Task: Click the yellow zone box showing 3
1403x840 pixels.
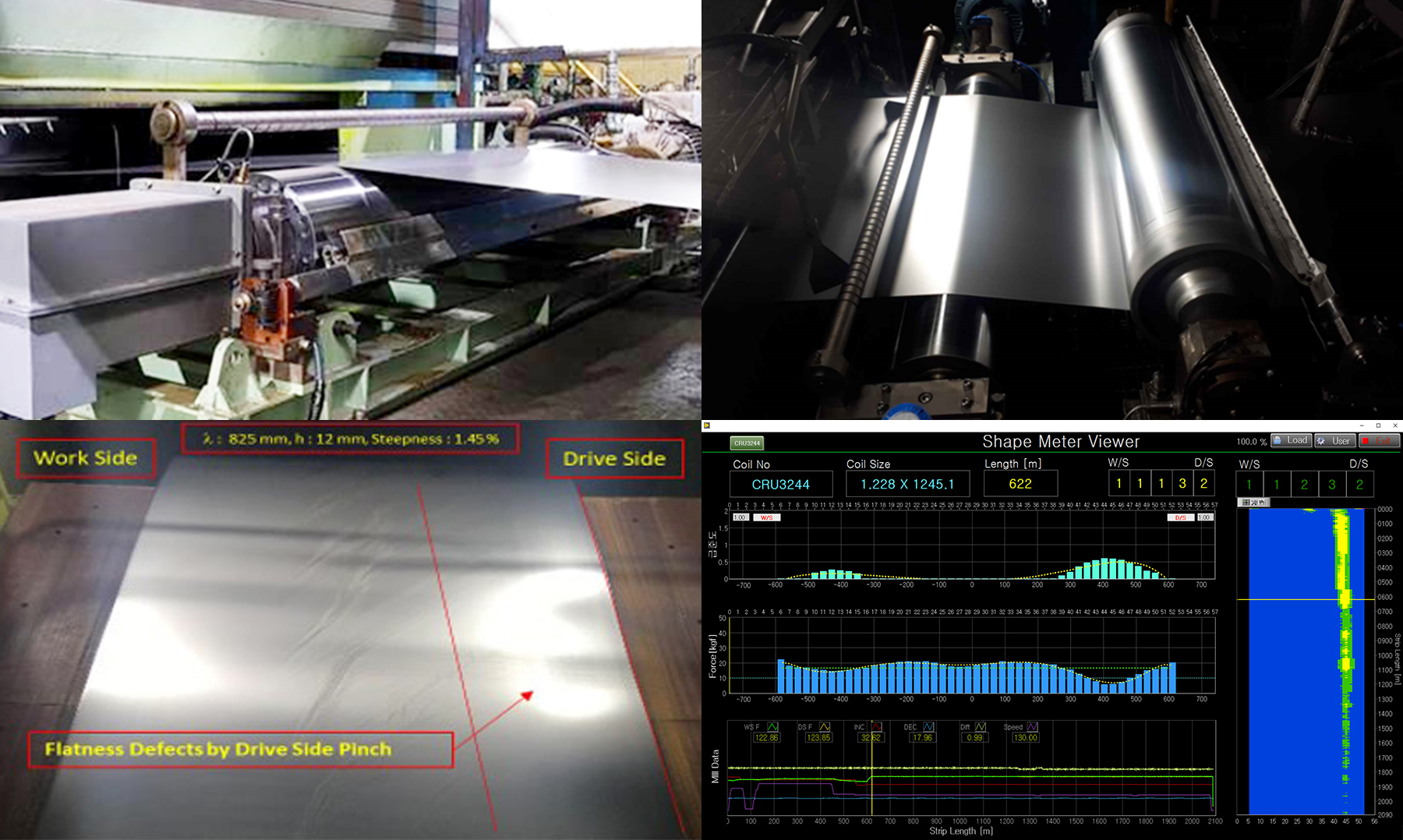Action: 1182,484
